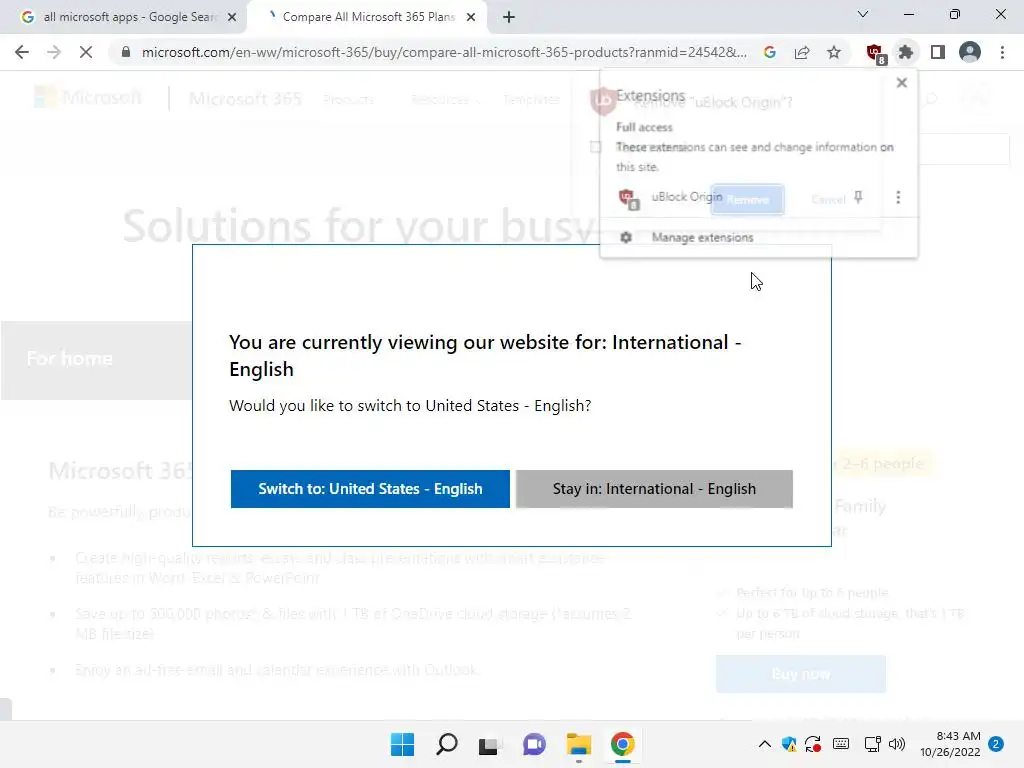Open the clock showing 8:43 AM
Viewport: 1024px width, 768px height.
[950, 744]
